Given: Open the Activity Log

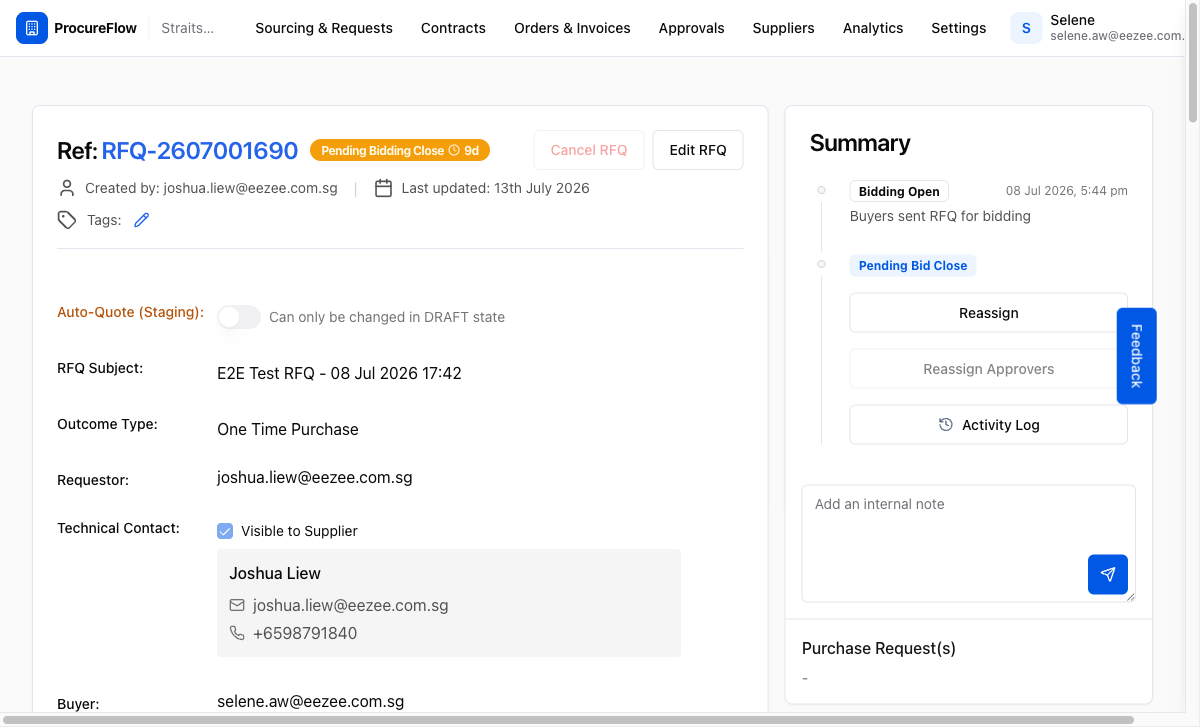Looking at the screenshot, I should pyautogui.click(x=988, y=425).
